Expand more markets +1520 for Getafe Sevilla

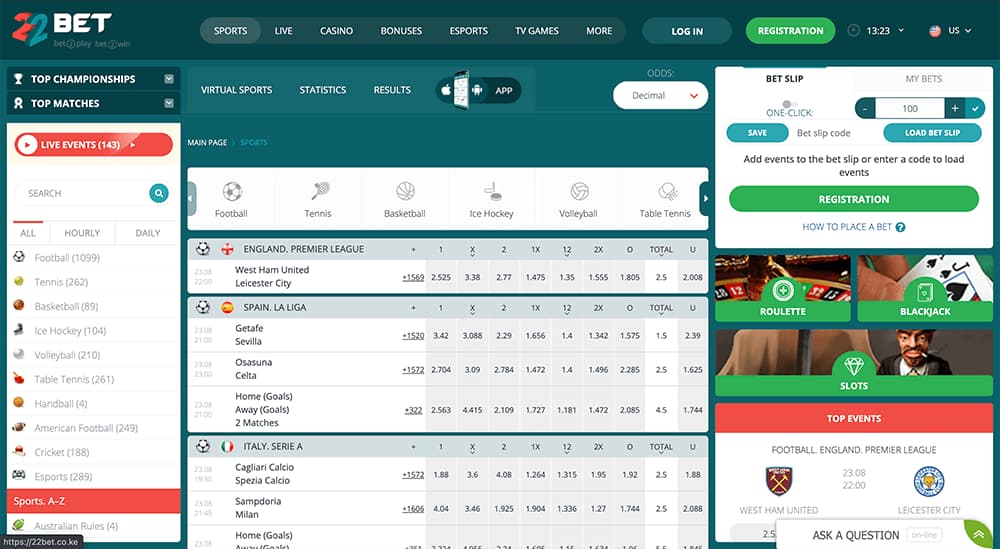(x=413, y=335)
